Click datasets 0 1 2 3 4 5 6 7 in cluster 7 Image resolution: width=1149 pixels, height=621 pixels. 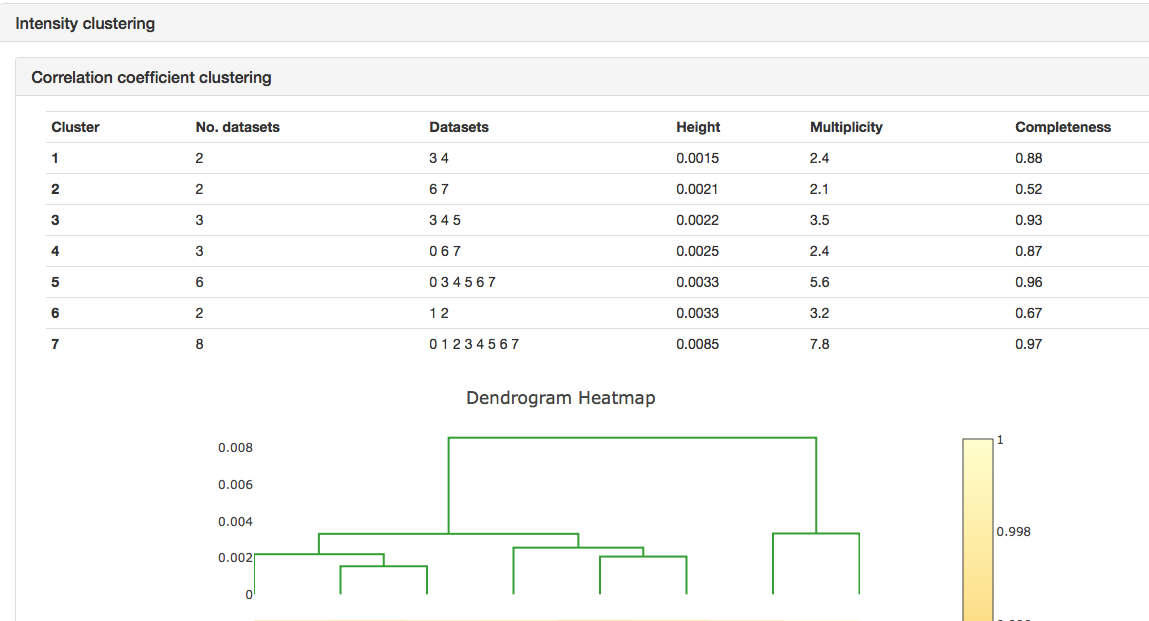tap(474, 344)
